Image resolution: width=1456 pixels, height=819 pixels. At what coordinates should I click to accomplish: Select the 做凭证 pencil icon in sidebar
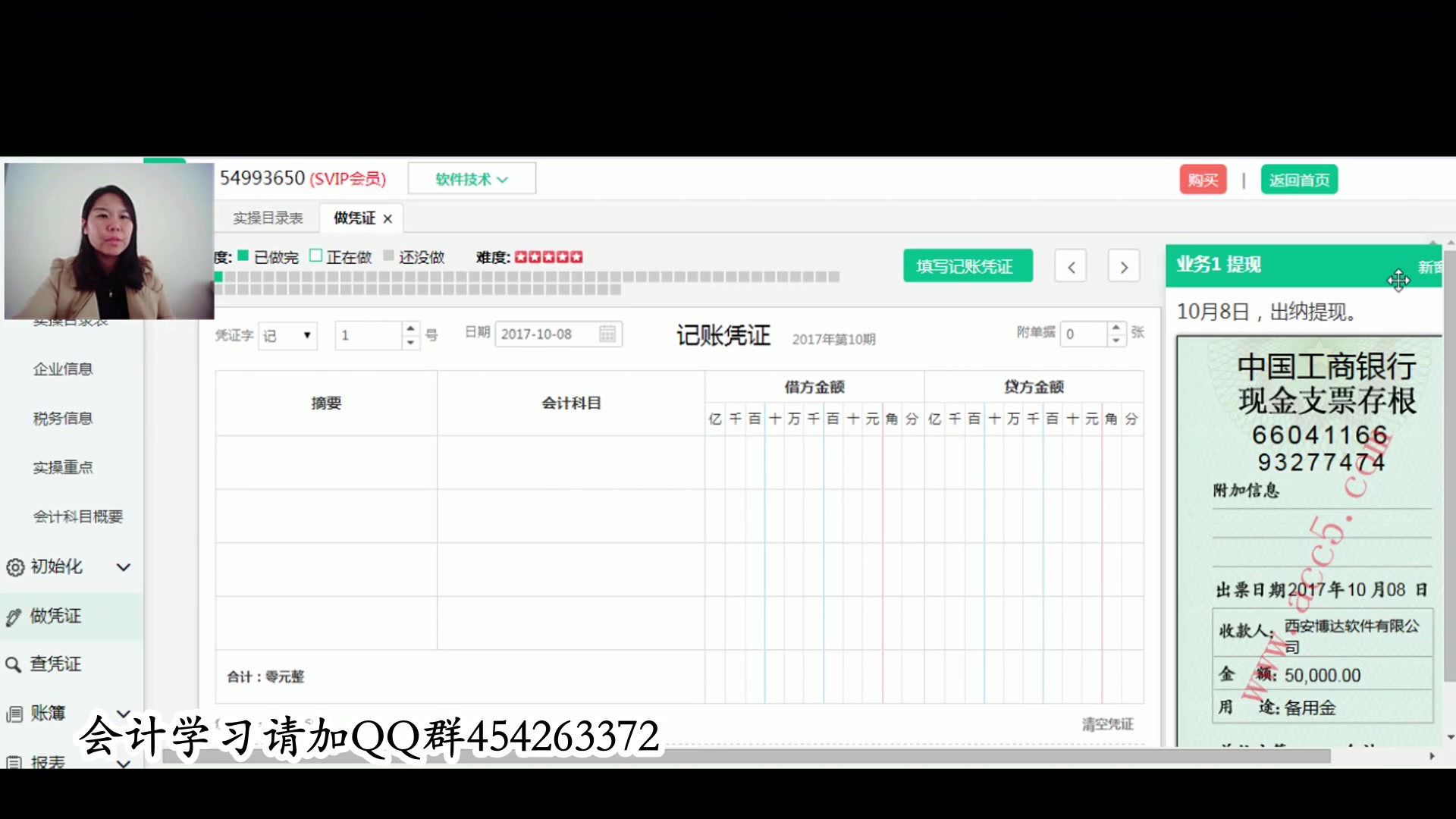pos(14,616)
